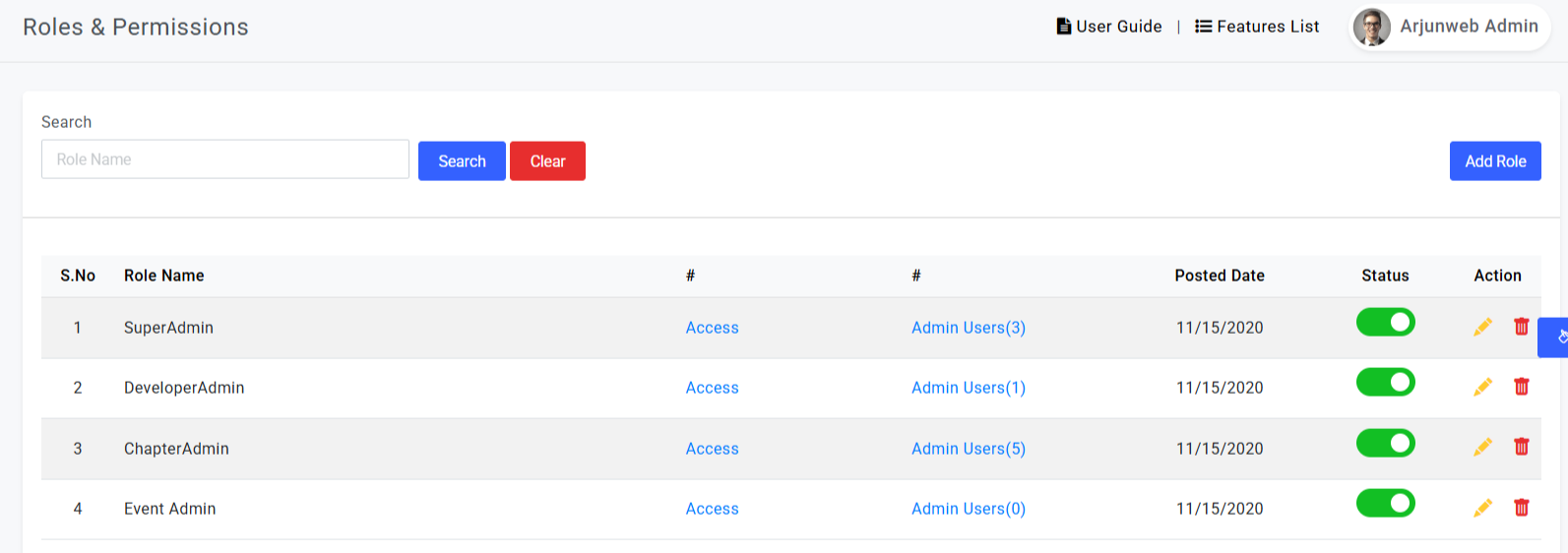Disable the ChapterAdmin status switch
Image resolution: width=1568 pixels, height=553 pixels.
pyautogui.click(x=1385, y=443)
